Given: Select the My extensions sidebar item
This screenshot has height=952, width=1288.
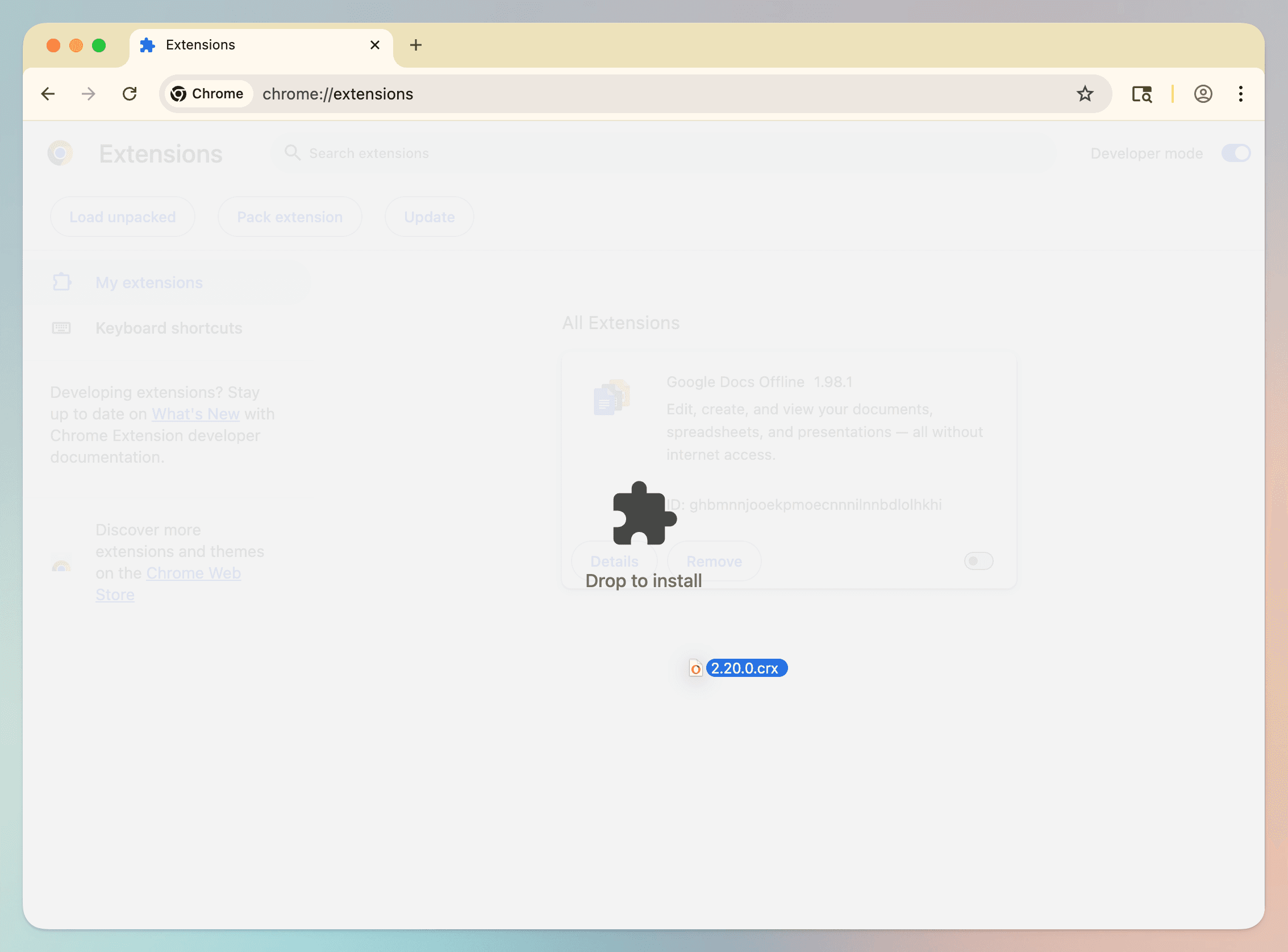Looking at the screenshot, I should click(x=149, y=282).
